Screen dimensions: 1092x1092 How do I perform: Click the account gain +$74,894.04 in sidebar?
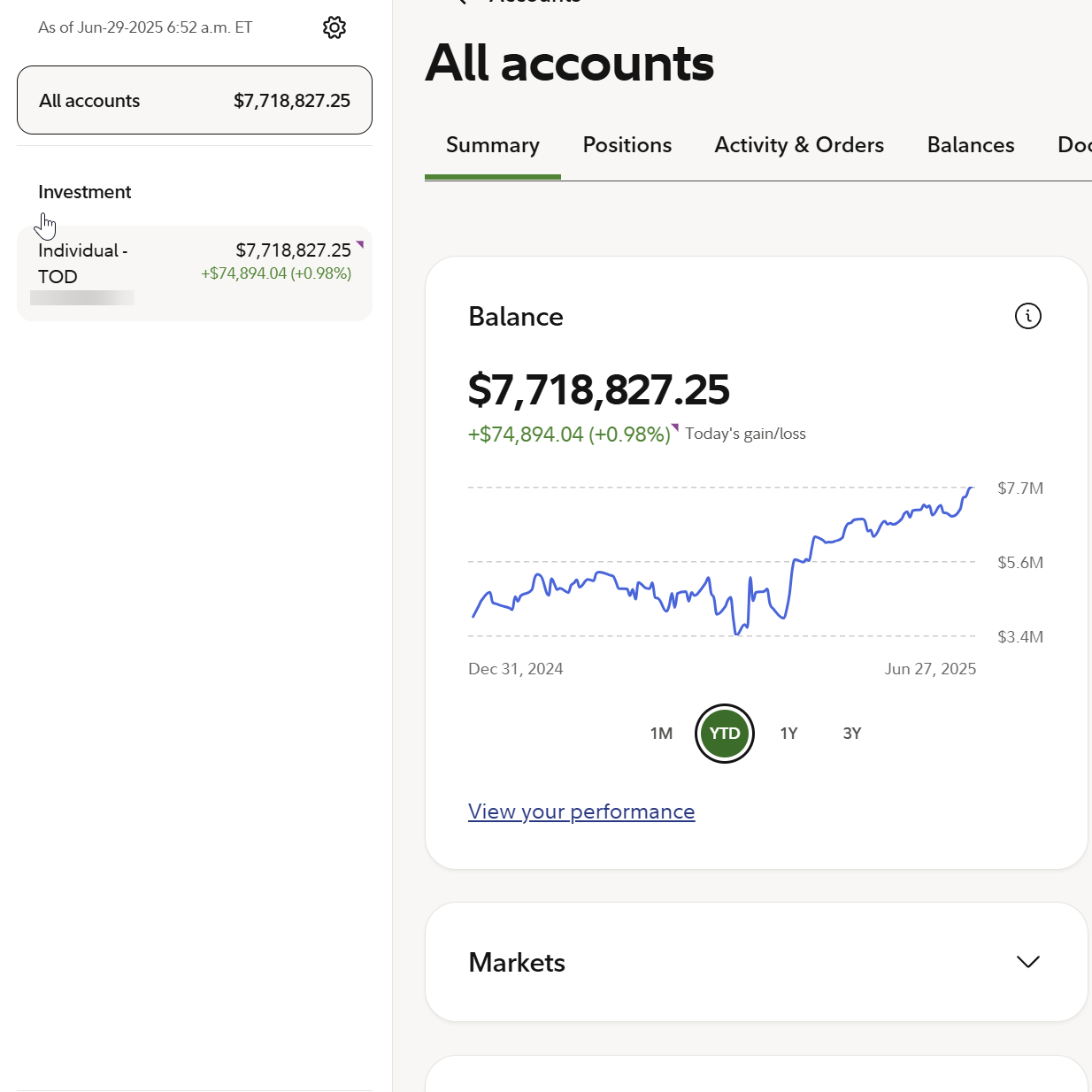tap(276, 273)
